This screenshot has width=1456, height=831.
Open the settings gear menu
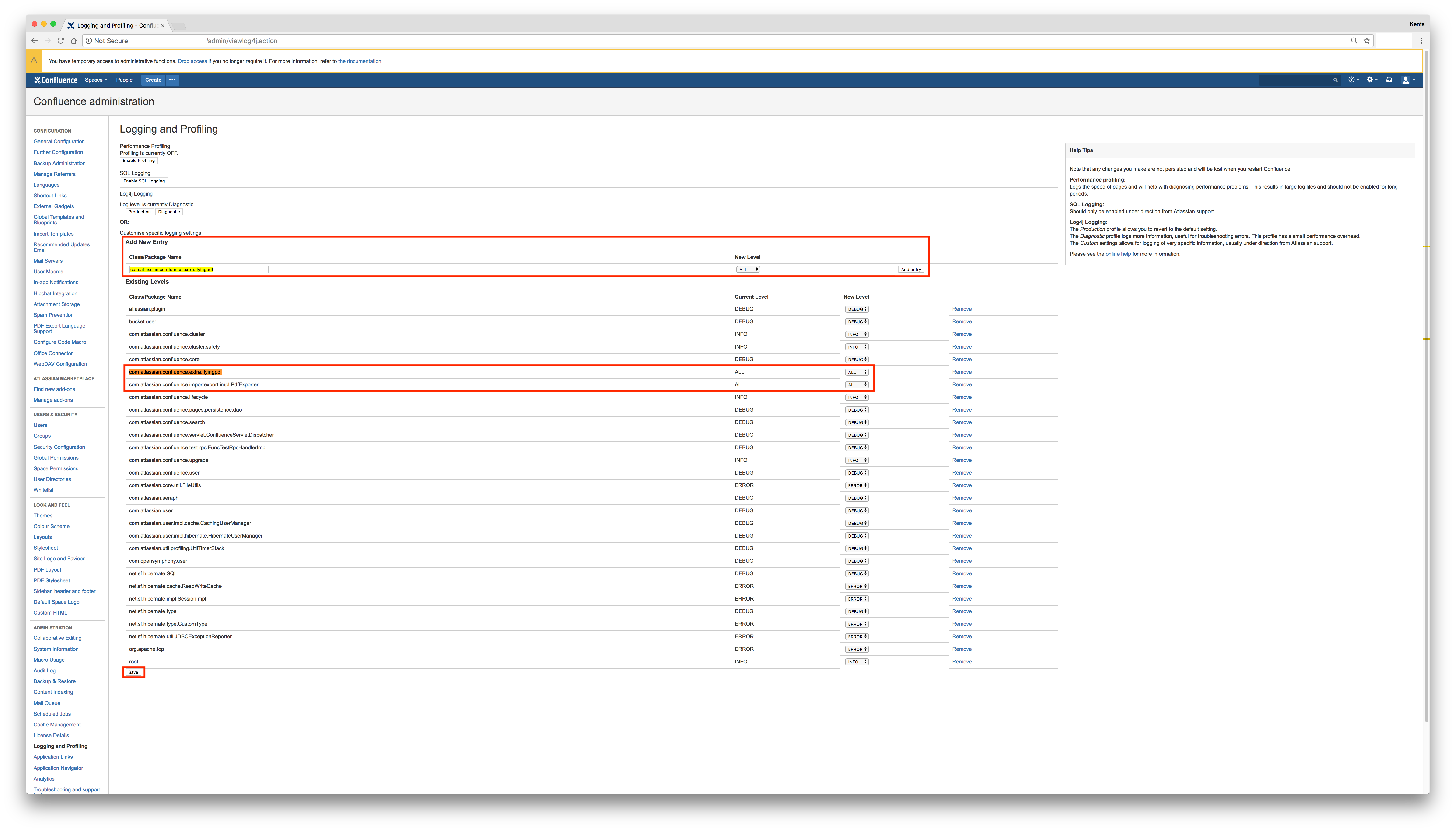[x=1372, y=80]
